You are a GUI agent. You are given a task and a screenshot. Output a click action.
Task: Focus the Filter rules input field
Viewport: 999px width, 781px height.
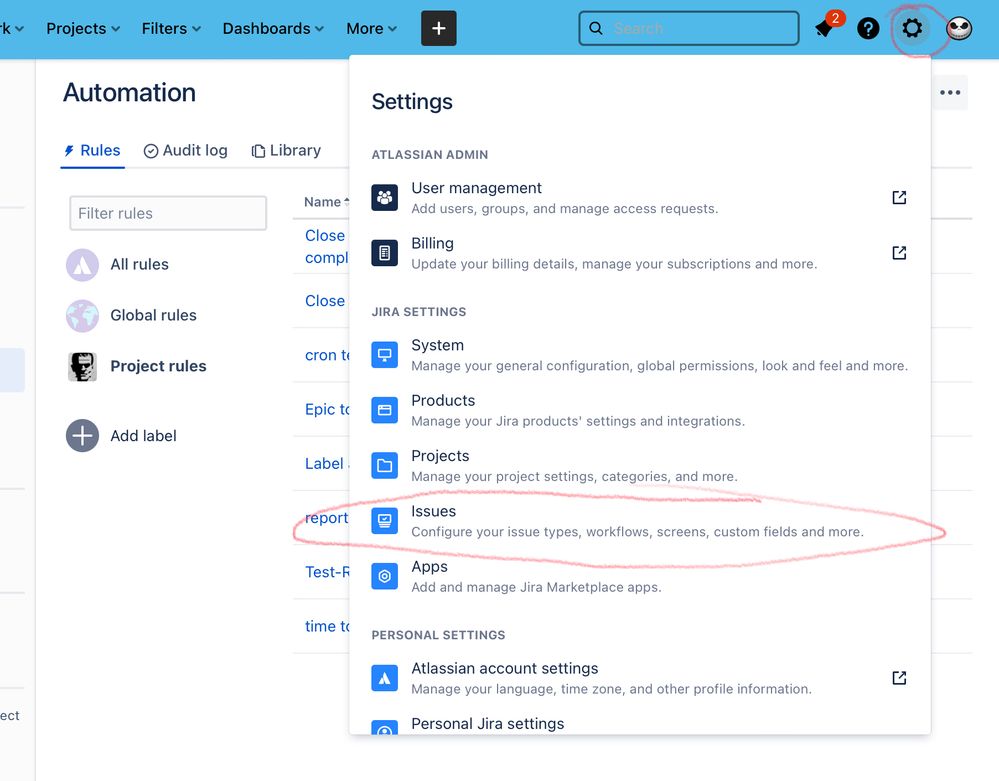pyautogui.click(x=168, y=213)
